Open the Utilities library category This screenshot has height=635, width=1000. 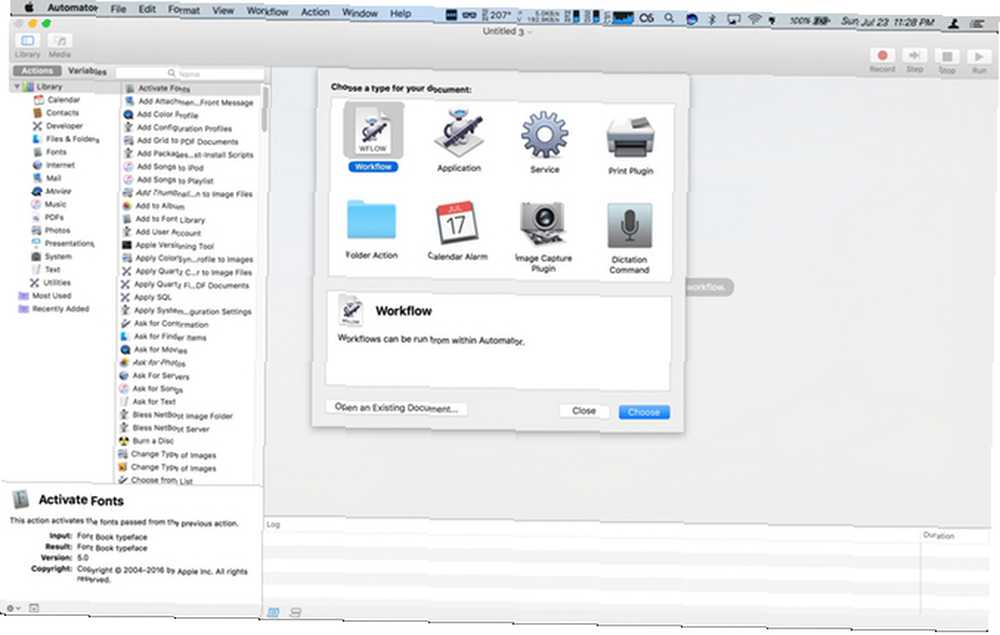pyautogui.click(x=57, y=282)
